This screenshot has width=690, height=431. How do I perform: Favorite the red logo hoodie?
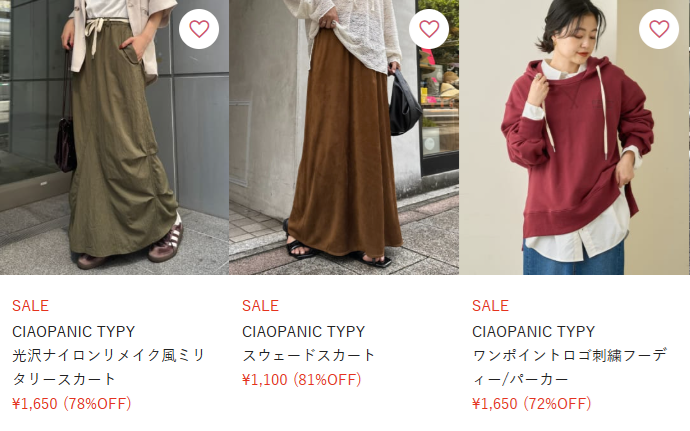(x=659, y=29)
